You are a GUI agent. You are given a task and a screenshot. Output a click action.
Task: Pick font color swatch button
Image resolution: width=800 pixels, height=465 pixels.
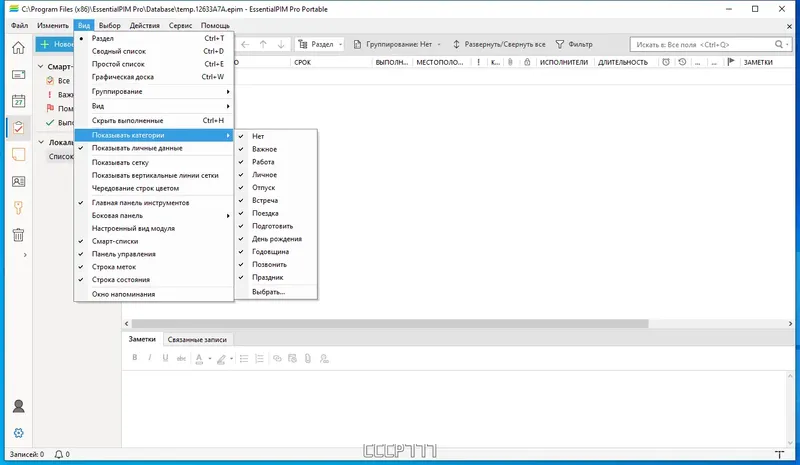point(199,358)
